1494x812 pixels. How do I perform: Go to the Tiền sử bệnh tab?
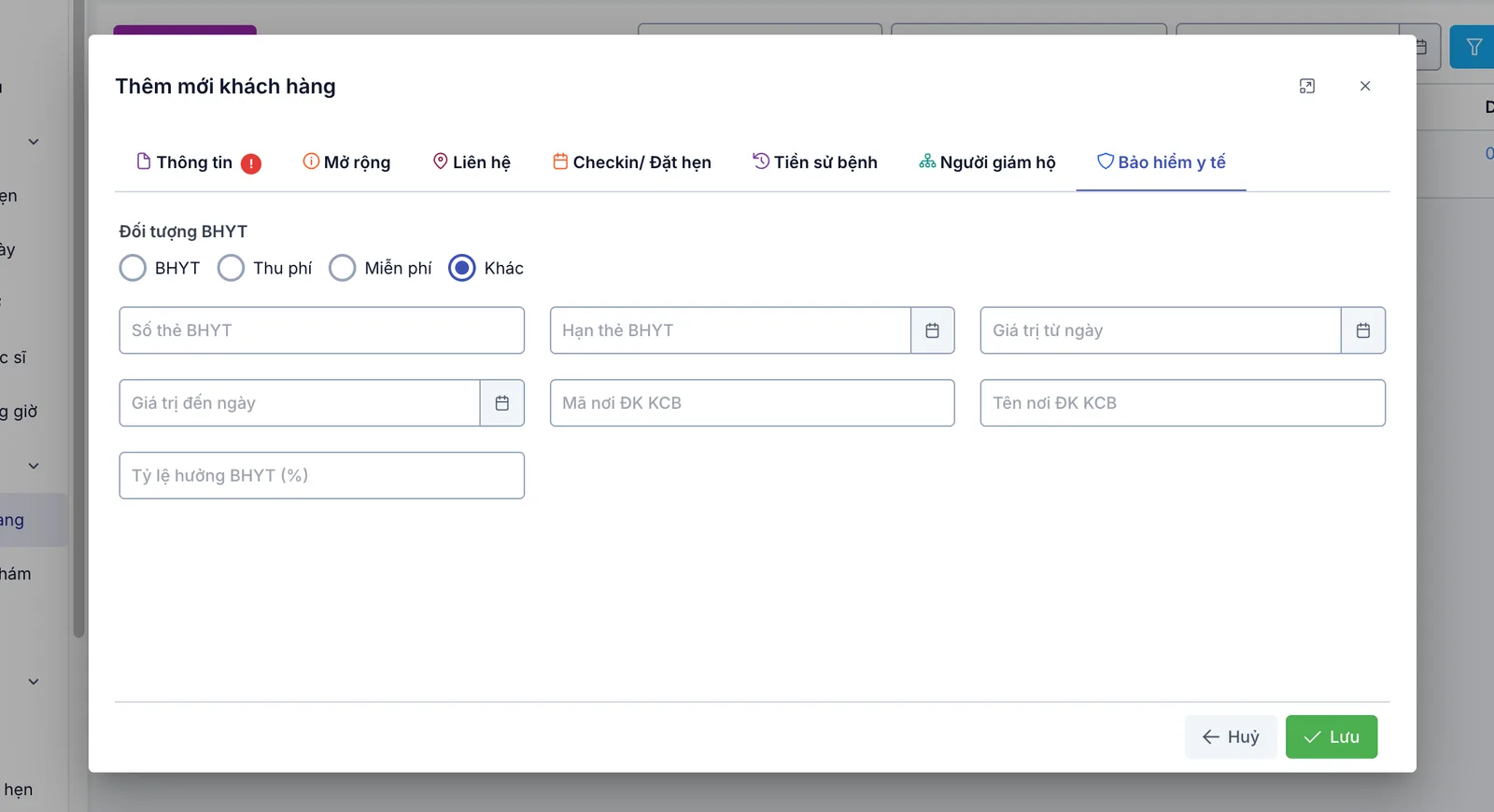pos(815,162)
